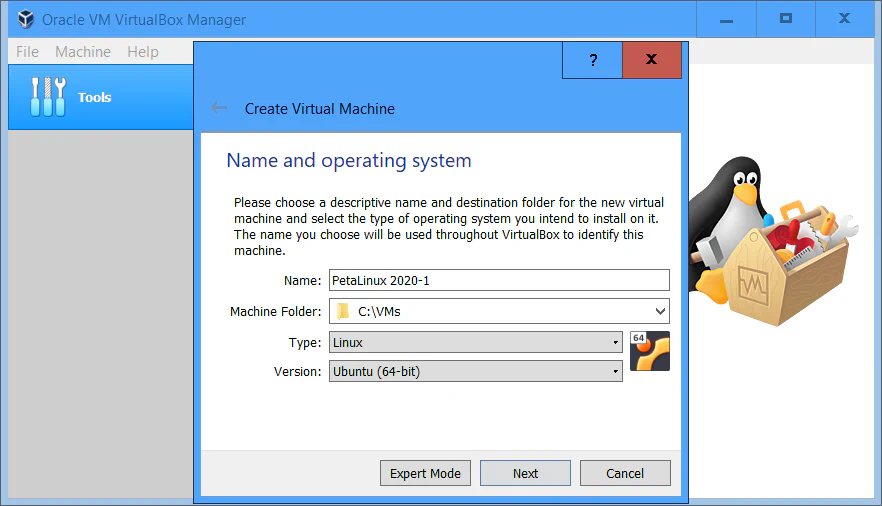Minimize the VirtualBox Manager window
Viewport: 882px width, 506px height.
click(x=727, y=19)
